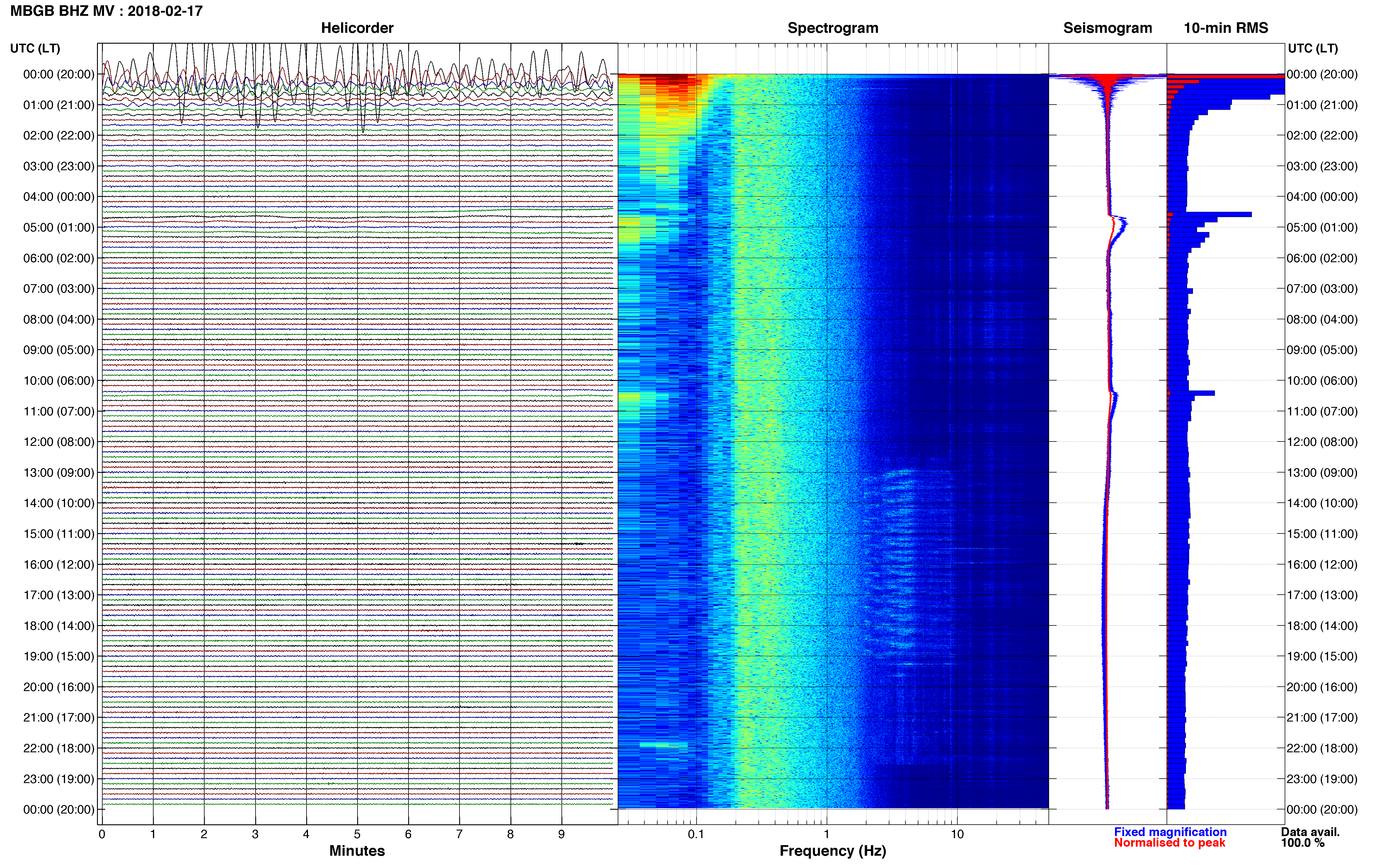This screenshot has height=868, width=1389.
Task: Click the Fixed magnification legend text
Action: [1170, 832]
